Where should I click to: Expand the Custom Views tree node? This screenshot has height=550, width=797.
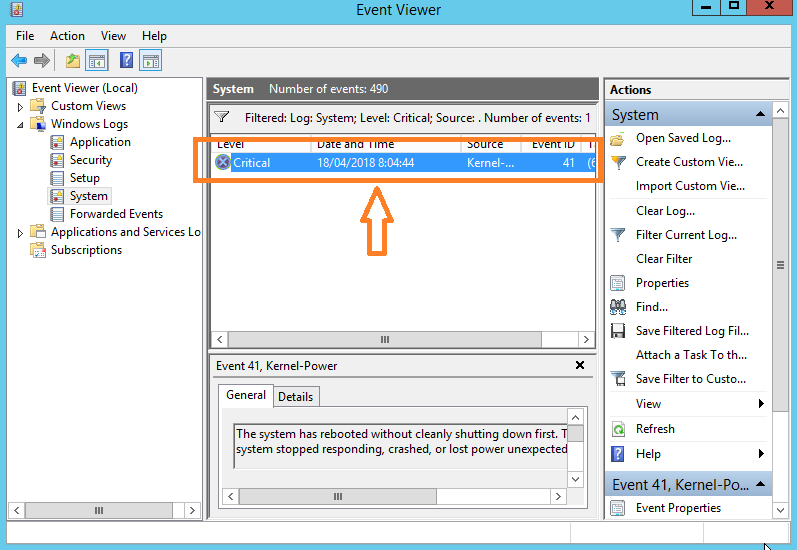click(20, 107)
